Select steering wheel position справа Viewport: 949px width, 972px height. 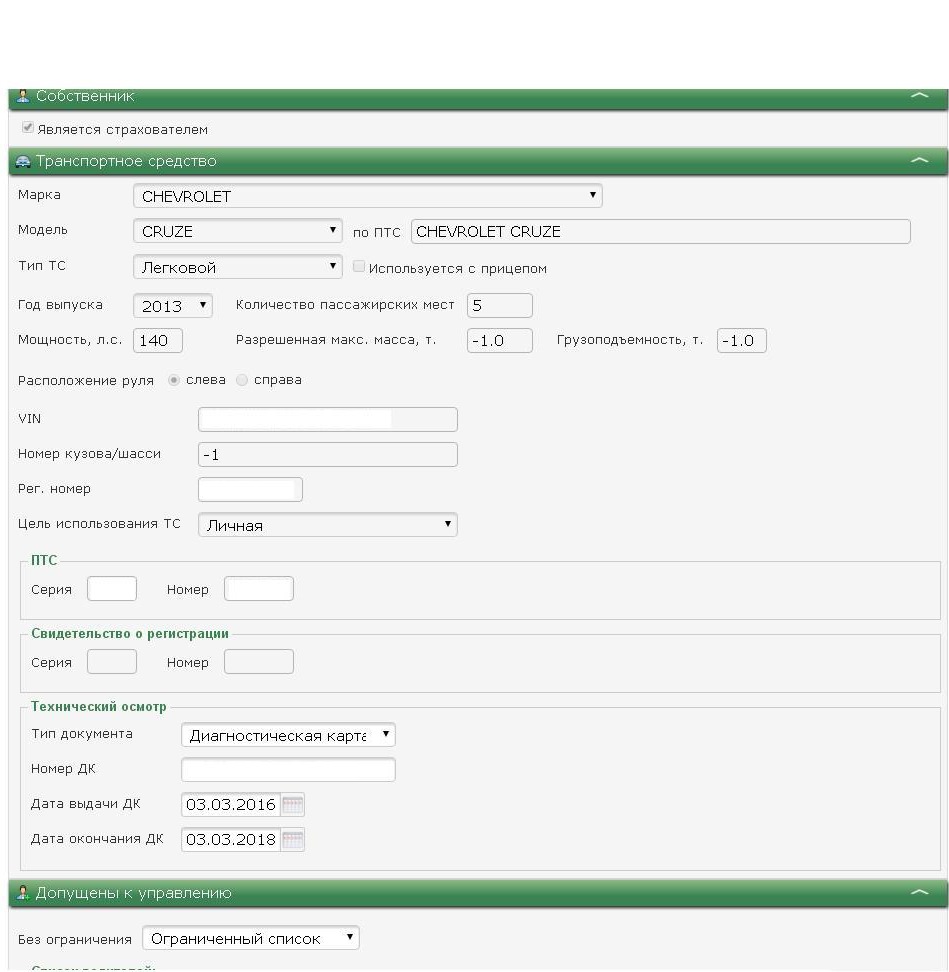coord(242,380)
